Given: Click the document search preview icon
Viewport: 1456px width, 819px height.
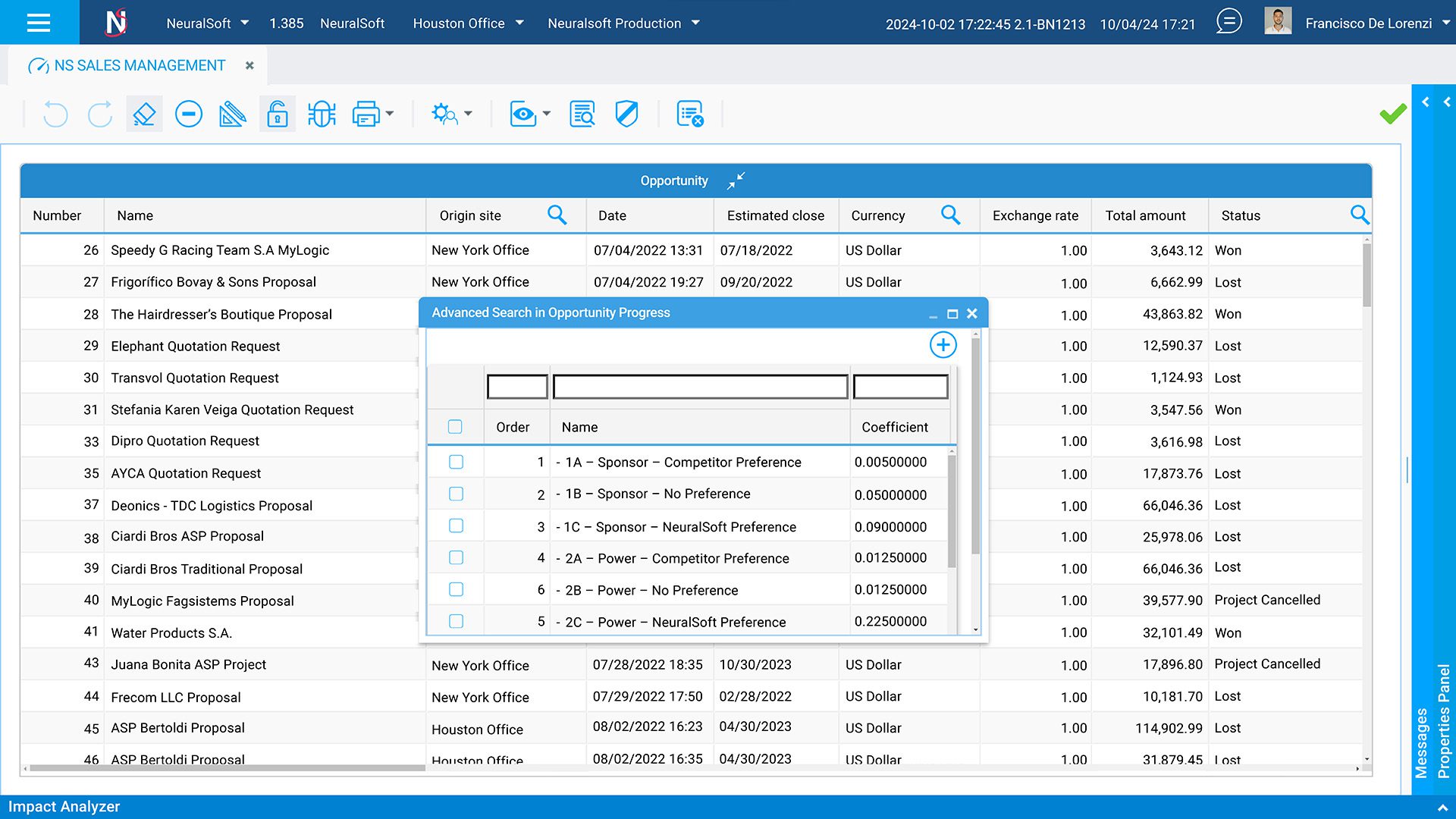Looking at the screenshot, I should pyautogui.click(x=582, y=115).
